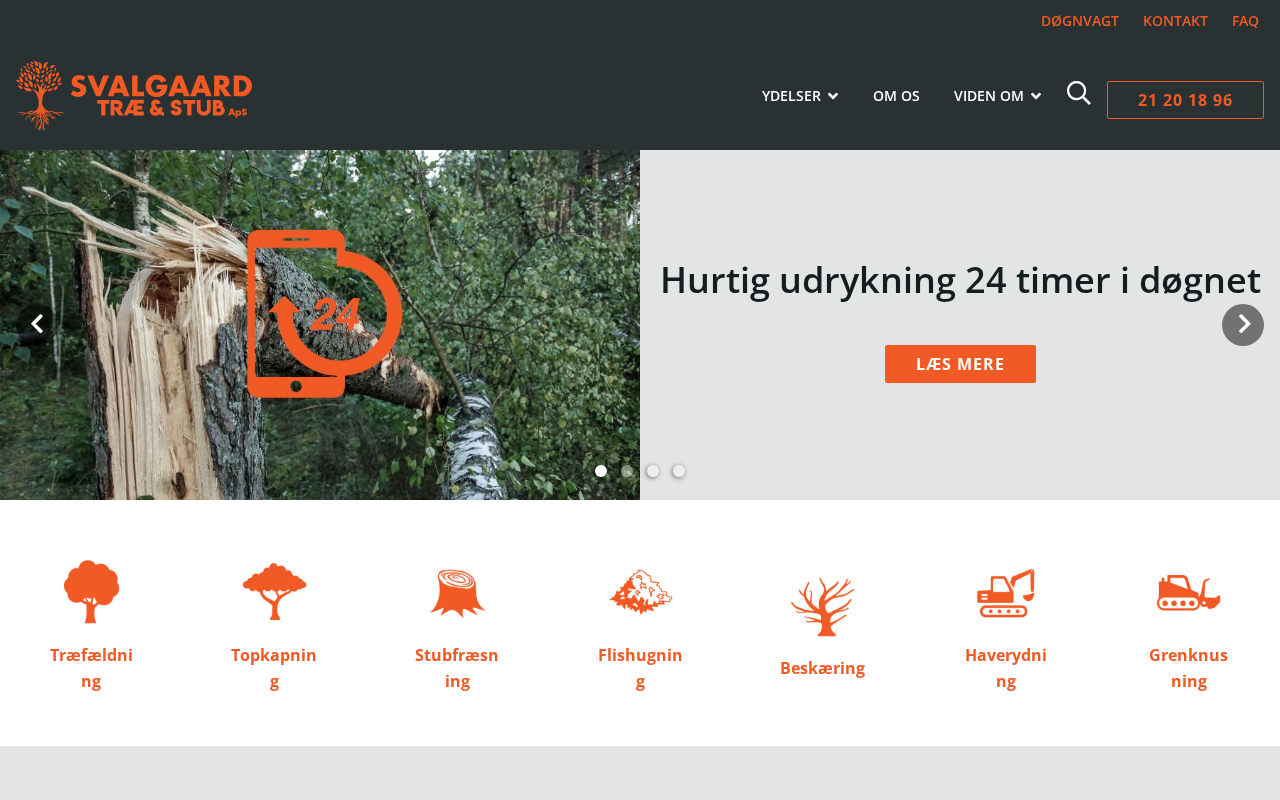Click the Beskæring bare tree icon

822,606
